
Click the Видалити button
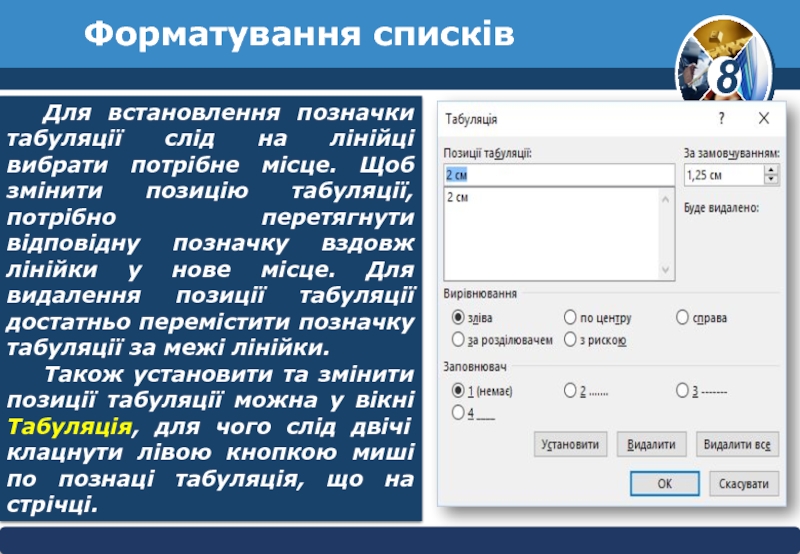pos(652,444)
